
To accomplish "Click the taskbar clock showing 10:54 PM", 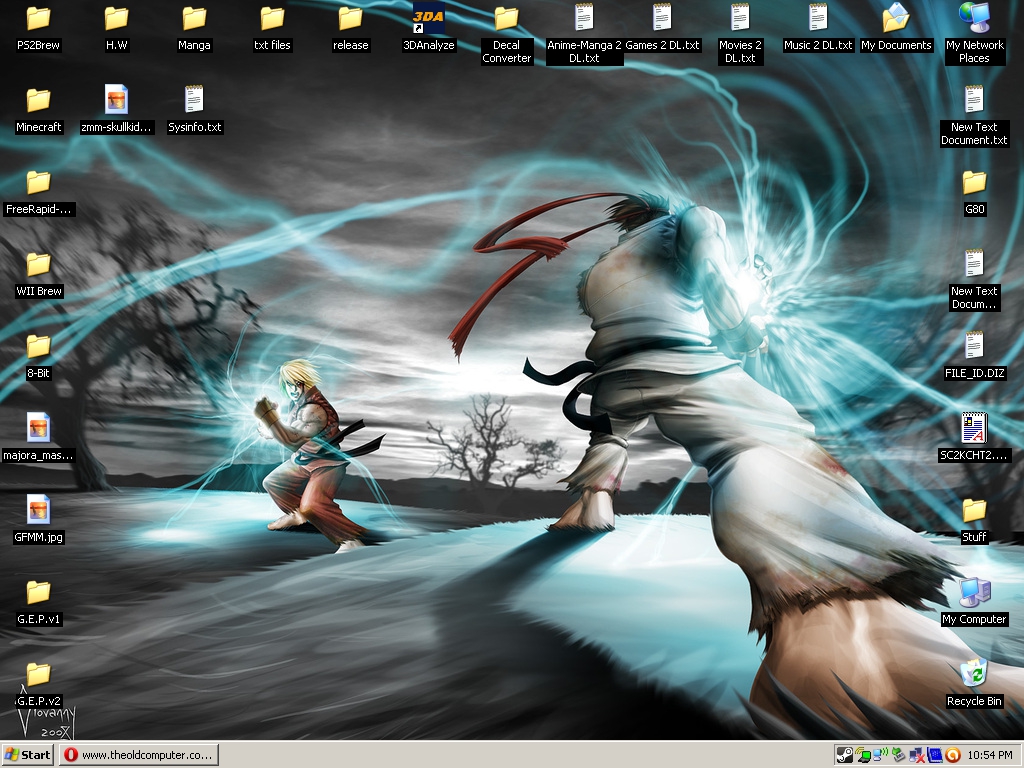I will point(990,755).
